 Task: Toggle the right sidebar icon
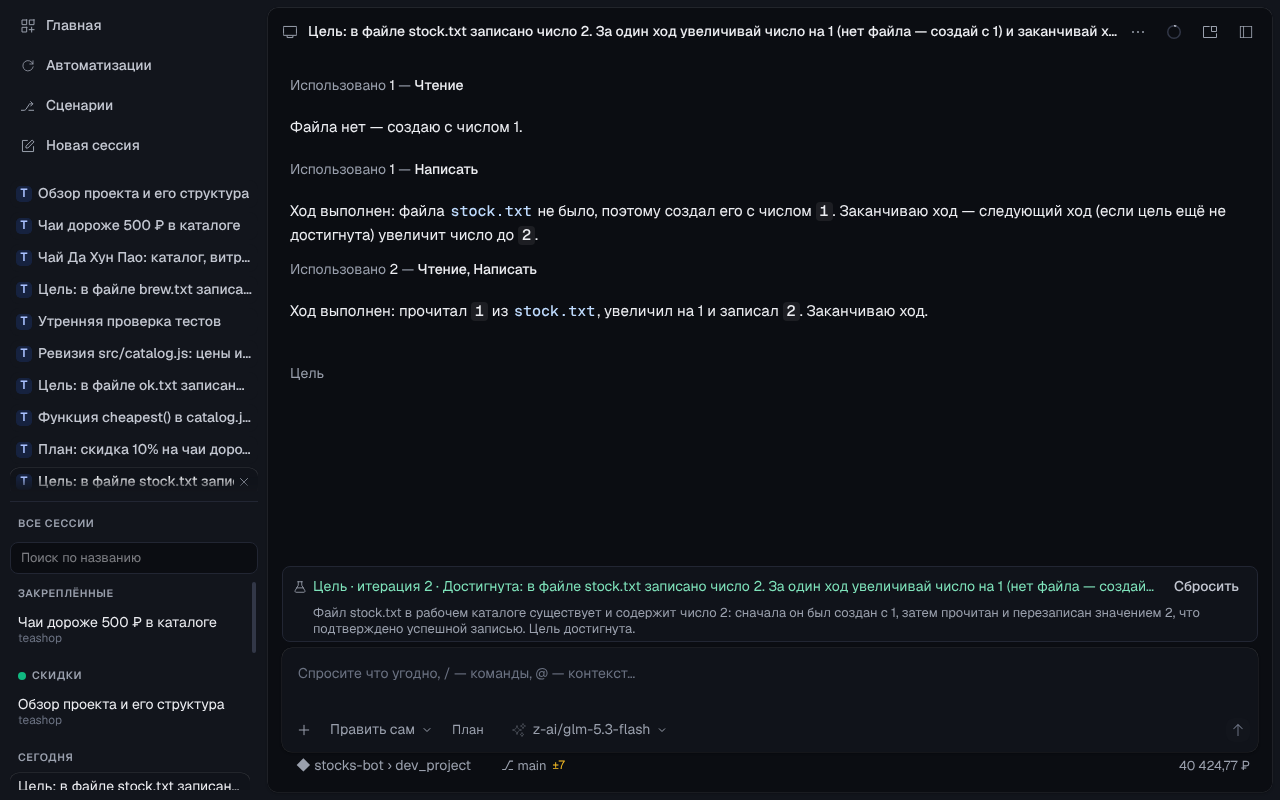(x=1246, y=32)
